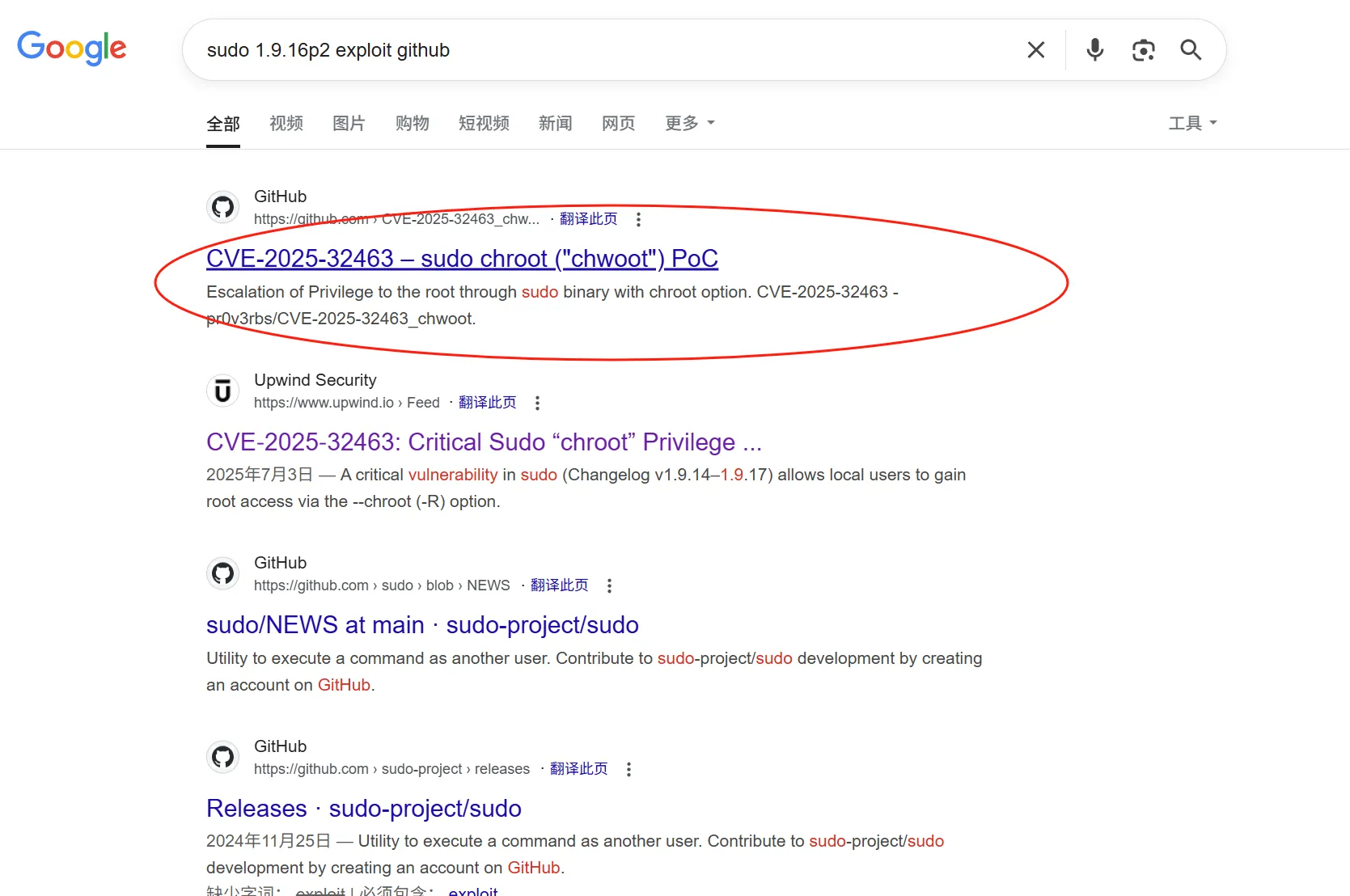Click the Google logo
The height and width of the screenshot is (896, 1350).
pyautogui.click(x=71, y=48)
